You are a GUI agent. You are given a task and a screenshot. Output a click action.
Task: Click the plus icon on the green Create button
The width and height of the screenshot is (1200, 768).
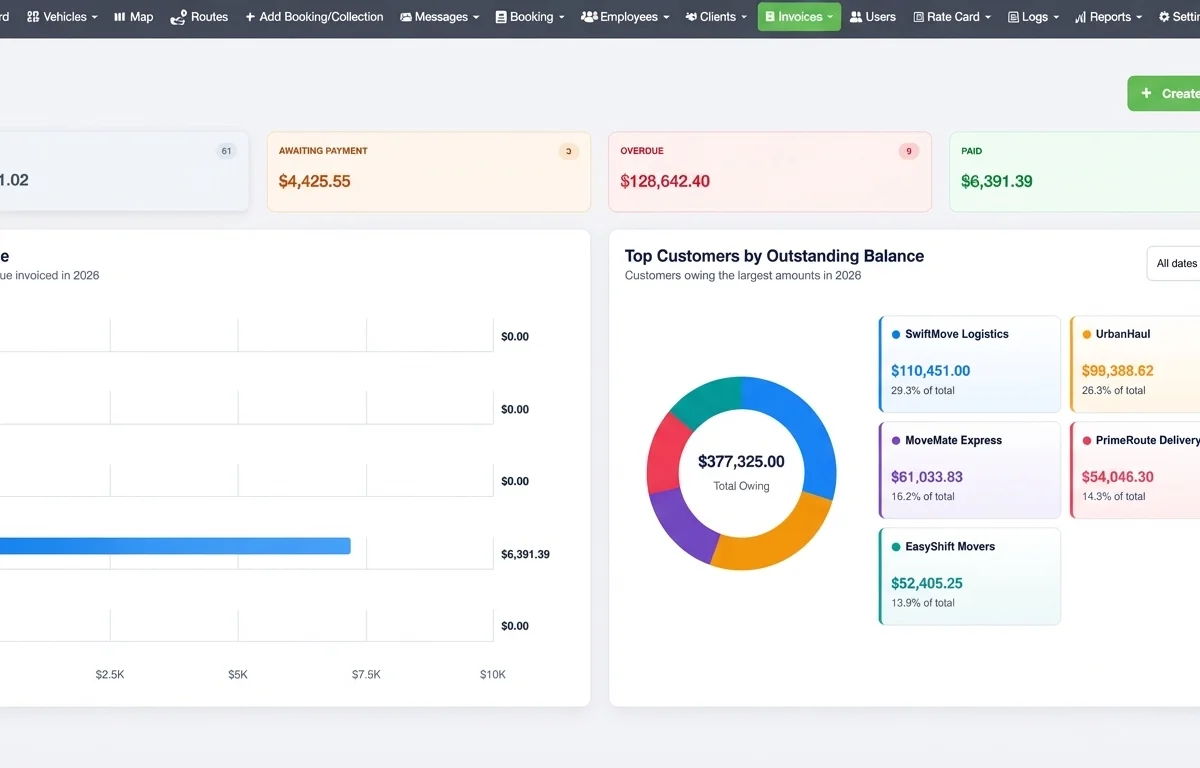click(x=1146, y=93)
